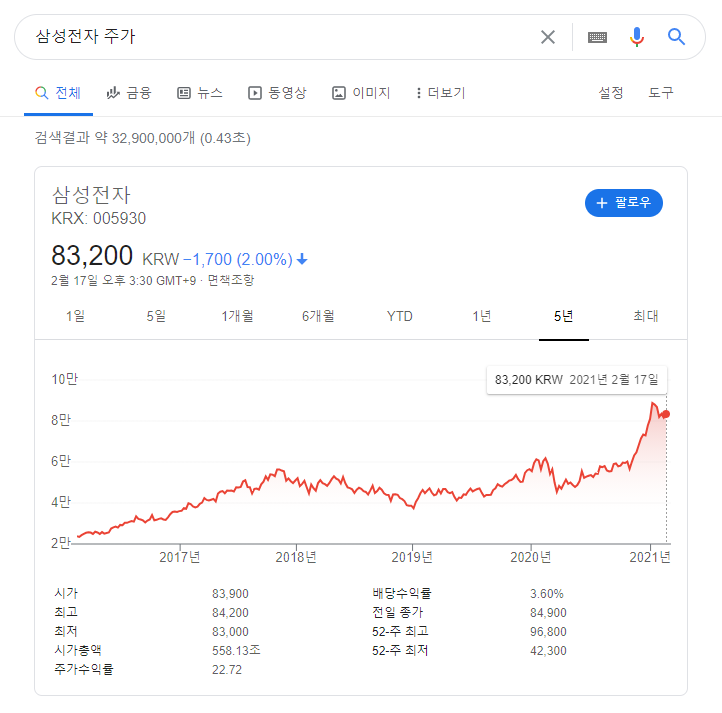Select the YTD chart range

pos(400,316)
